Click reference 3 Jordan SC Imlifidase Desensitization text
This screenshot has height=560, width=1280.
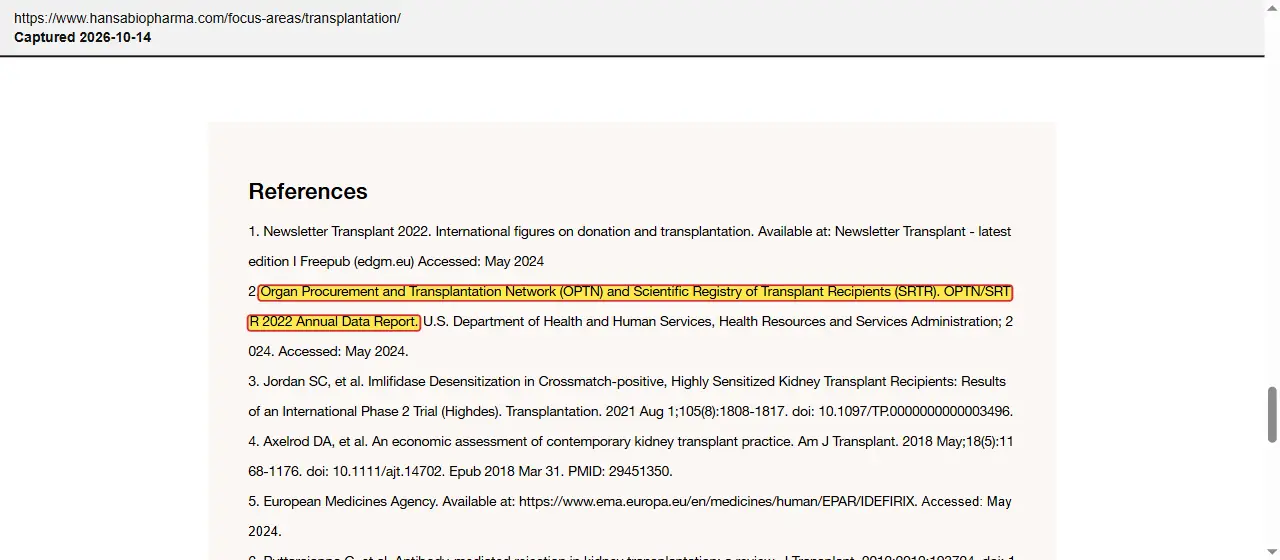click(x=630, y=396)
